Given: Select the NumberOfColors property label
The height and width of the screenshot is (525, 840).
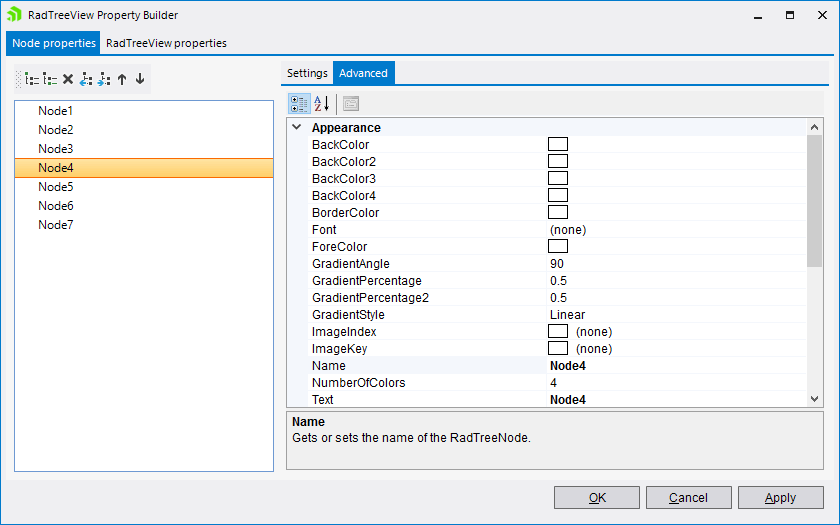Looking at the screenshot, I should point(358,383).
